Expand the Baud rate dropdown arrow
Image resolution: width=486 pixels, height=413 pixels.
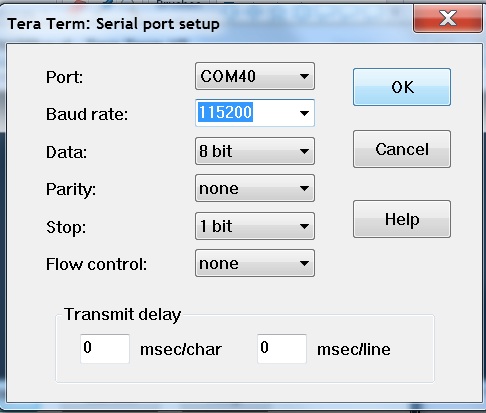click(x=304, y=113)
